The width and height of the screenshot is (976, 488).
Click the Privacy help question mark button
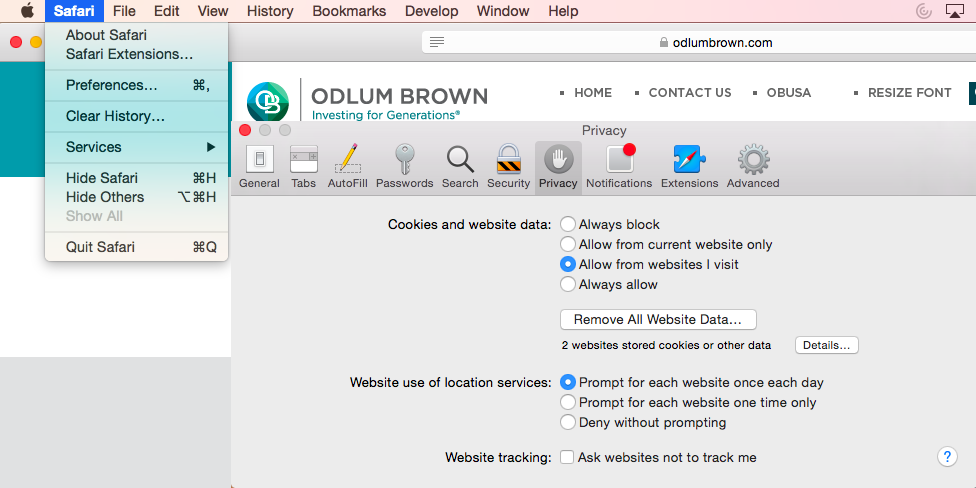point(947,456)
